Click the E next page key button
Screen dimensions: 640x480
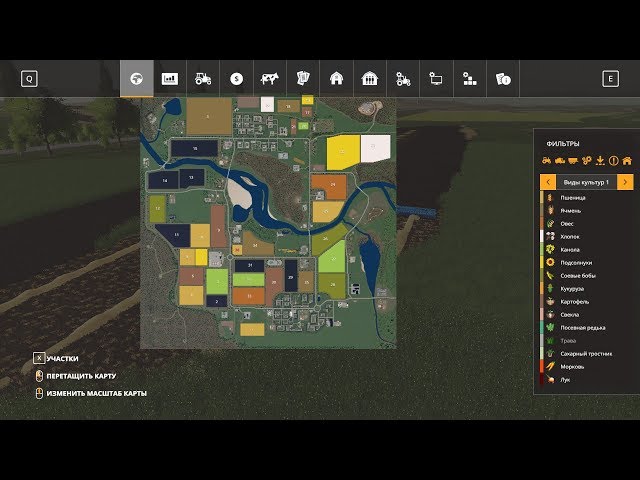[x=611, y=78]
